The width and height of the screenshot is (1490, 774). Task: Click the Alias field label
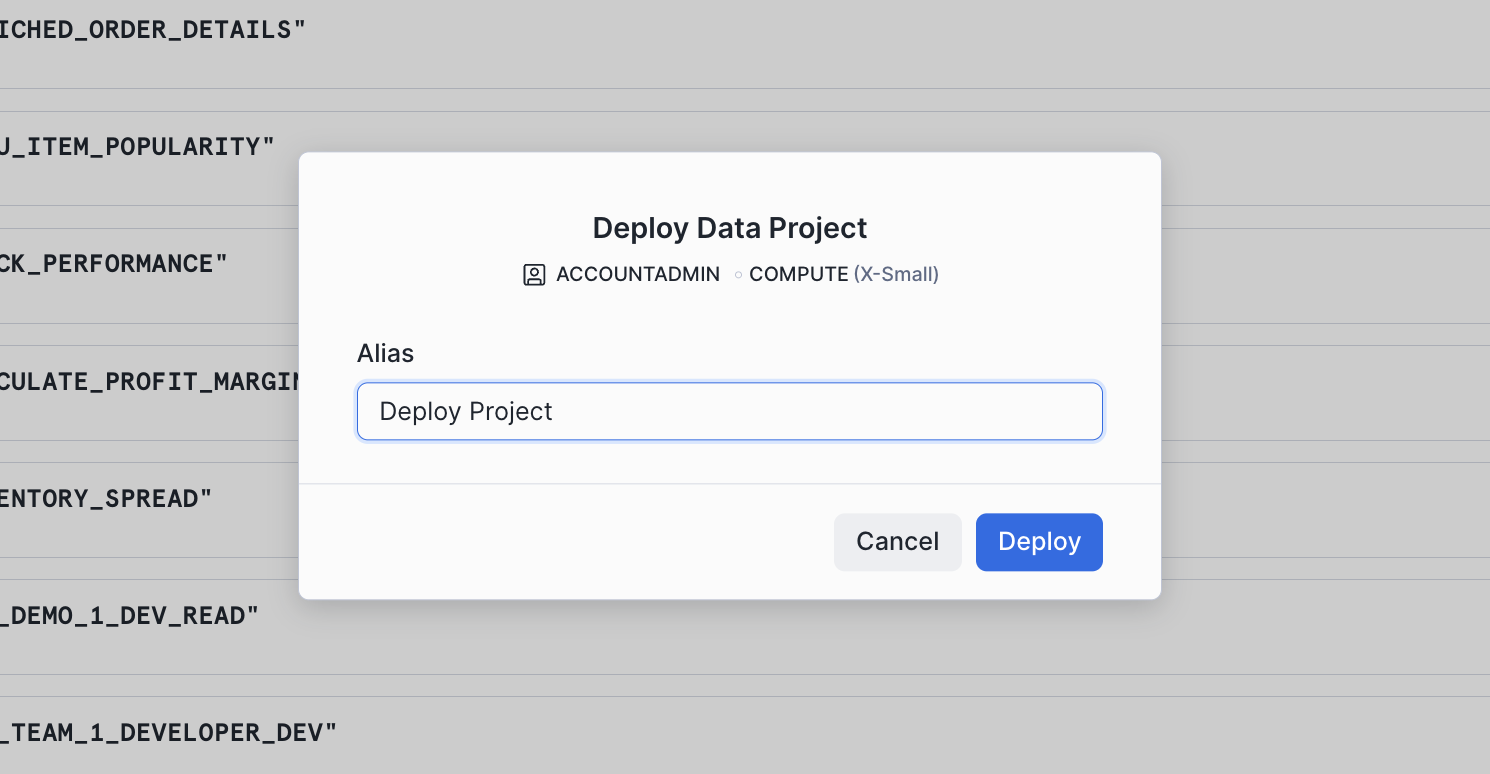point(385,353)
